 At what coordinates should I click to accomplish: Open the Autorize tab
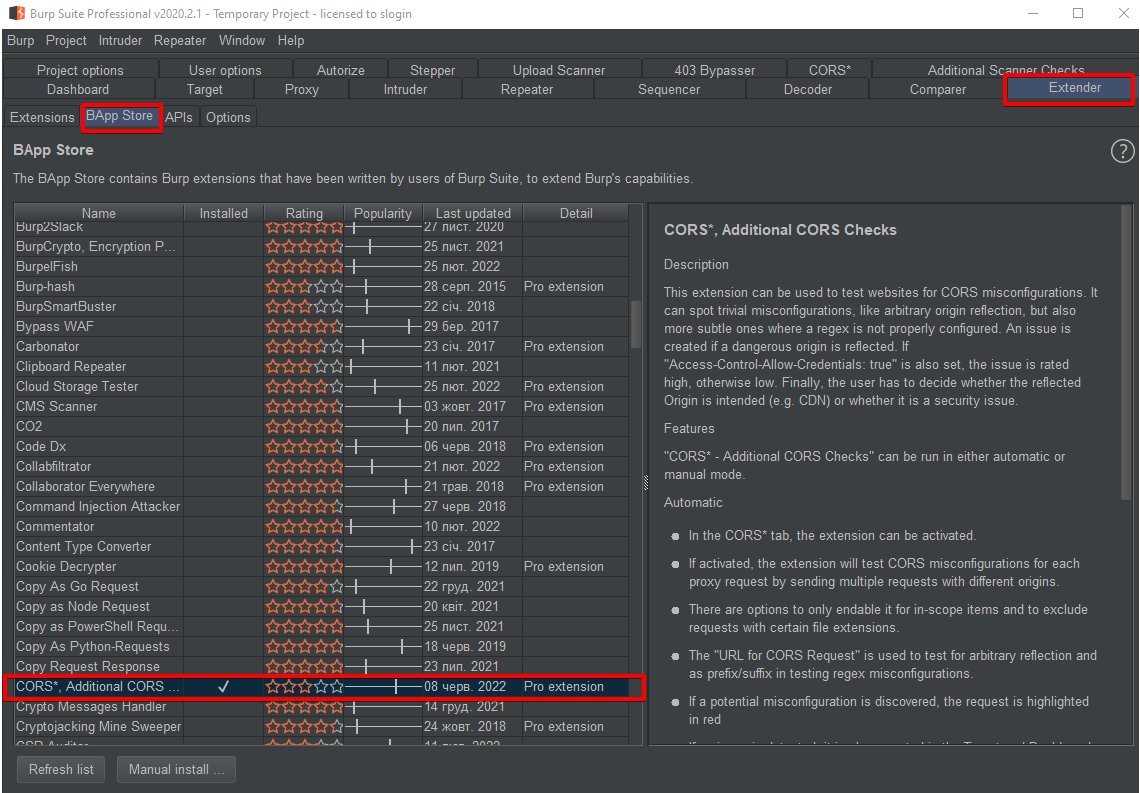tap(341, 70)
